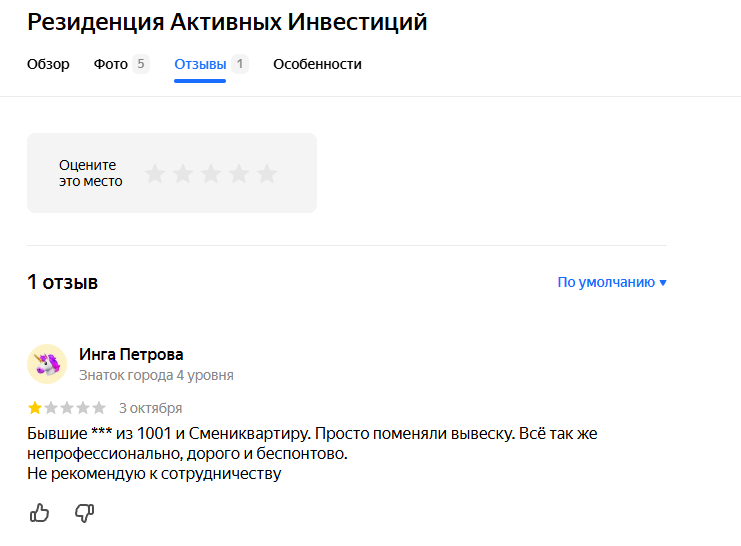Click the review date 3 октября
Image resolution: width=741 pixels, height=546 pixels.
[150, 408]
